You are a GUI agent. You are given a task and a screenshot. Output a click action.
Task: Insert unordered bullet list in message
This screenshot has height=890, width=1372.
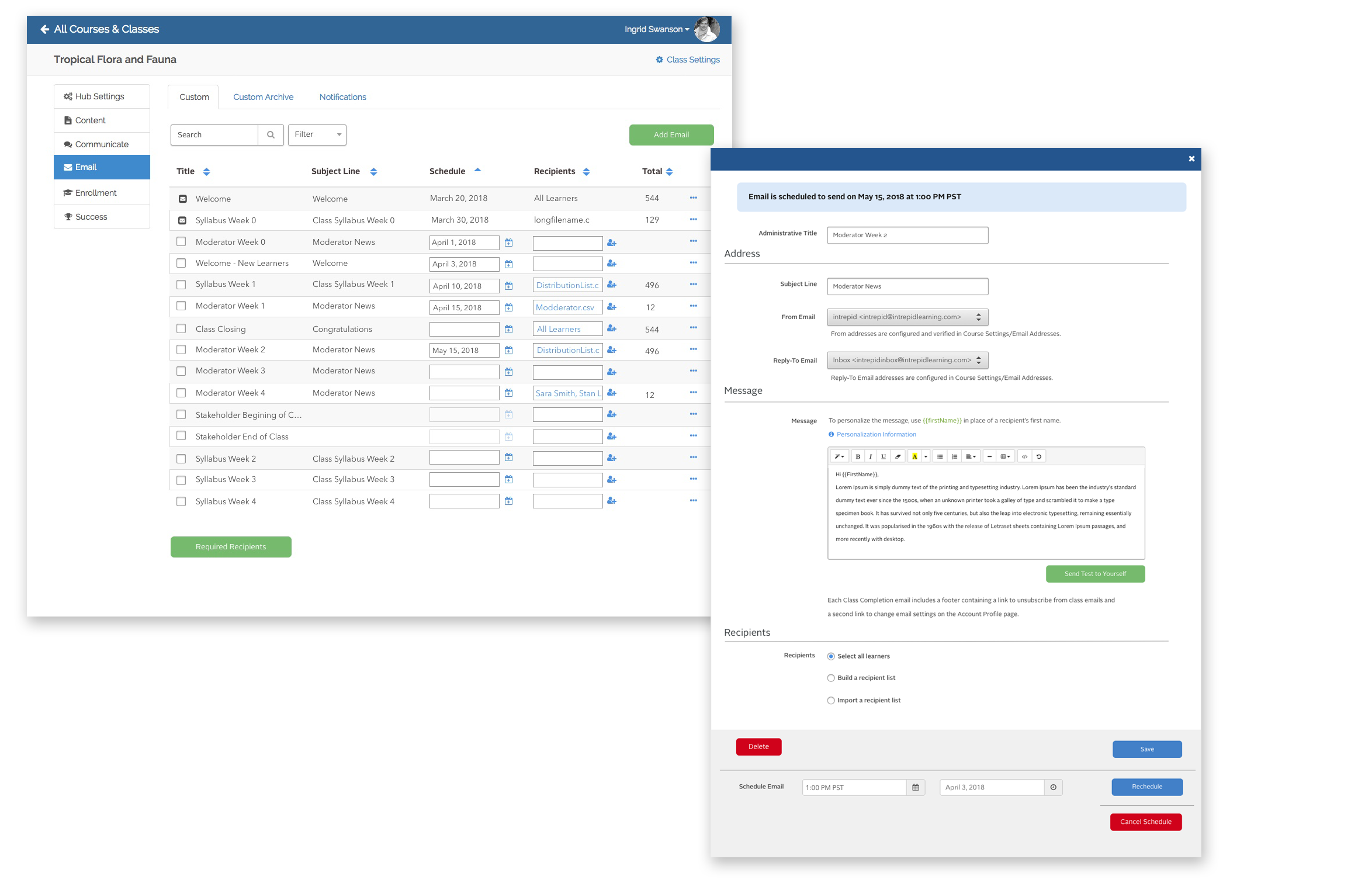click(940, 456)
